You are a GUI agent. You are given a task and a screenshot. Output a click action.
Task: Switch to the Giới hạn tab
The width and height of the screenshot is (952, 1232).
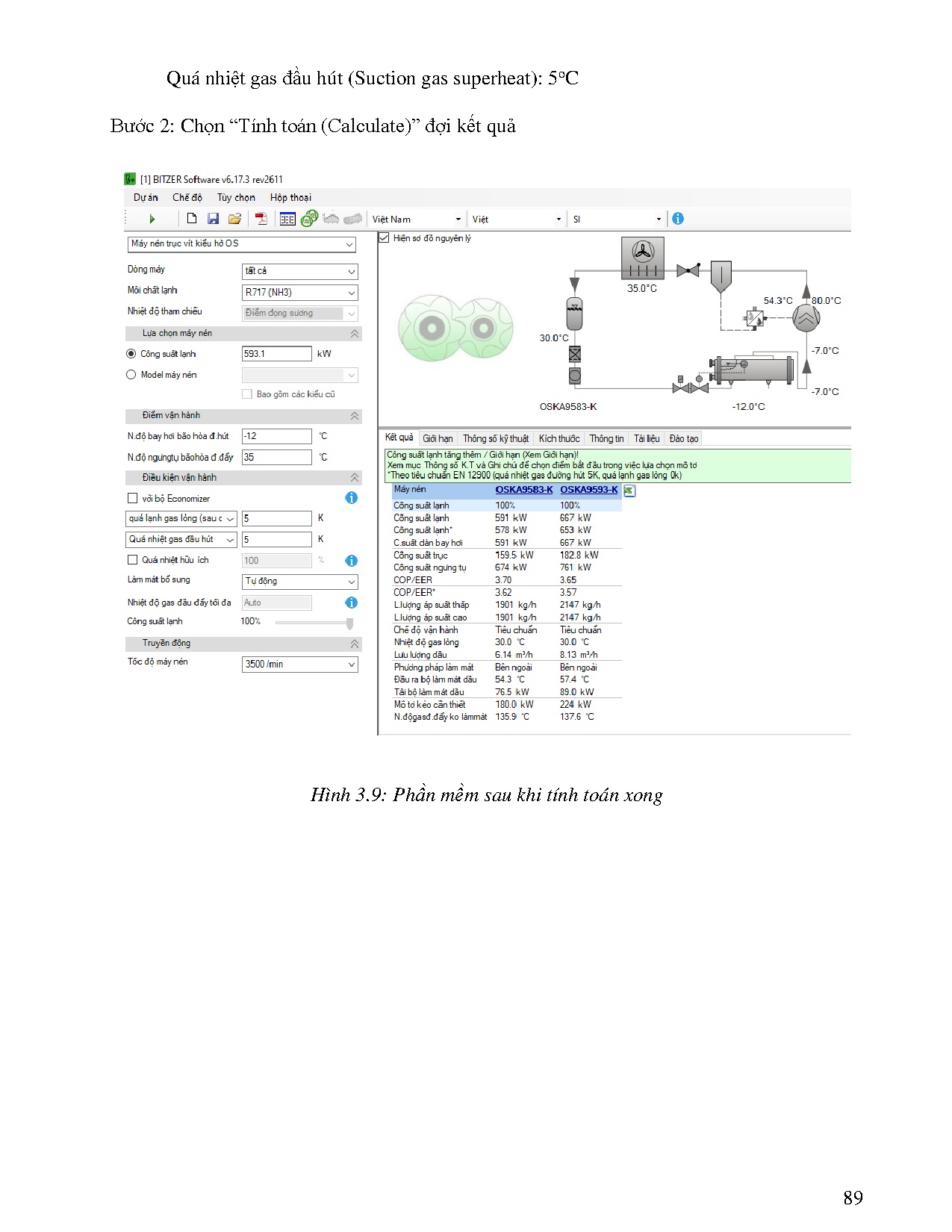click(x=438, y=439)
